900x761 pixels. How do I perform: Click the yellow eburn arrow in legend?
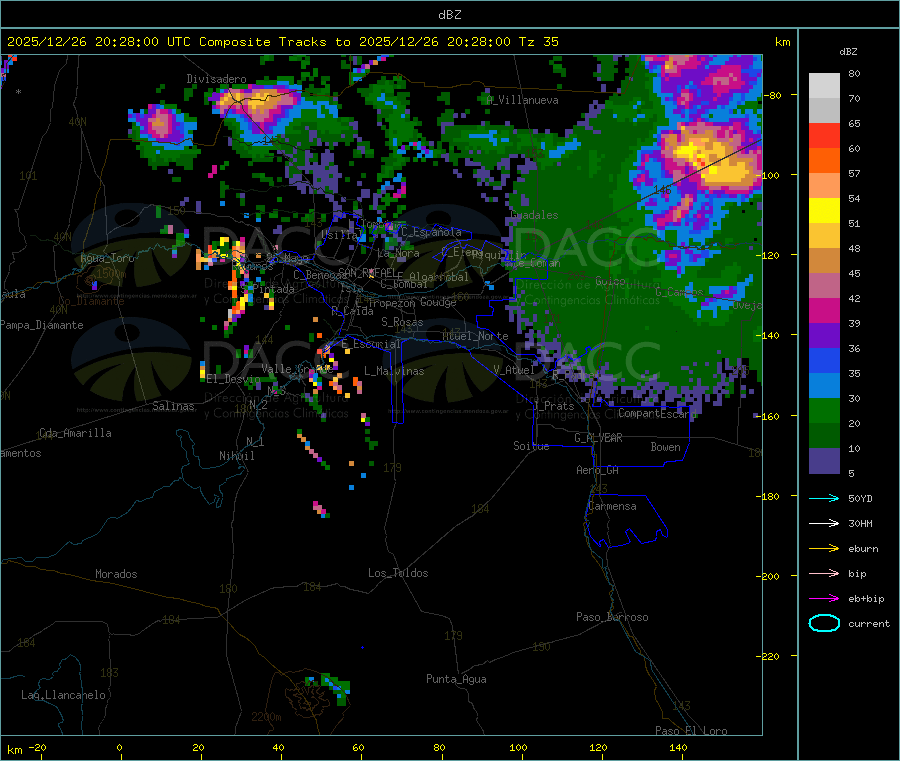tap(824, 549)
